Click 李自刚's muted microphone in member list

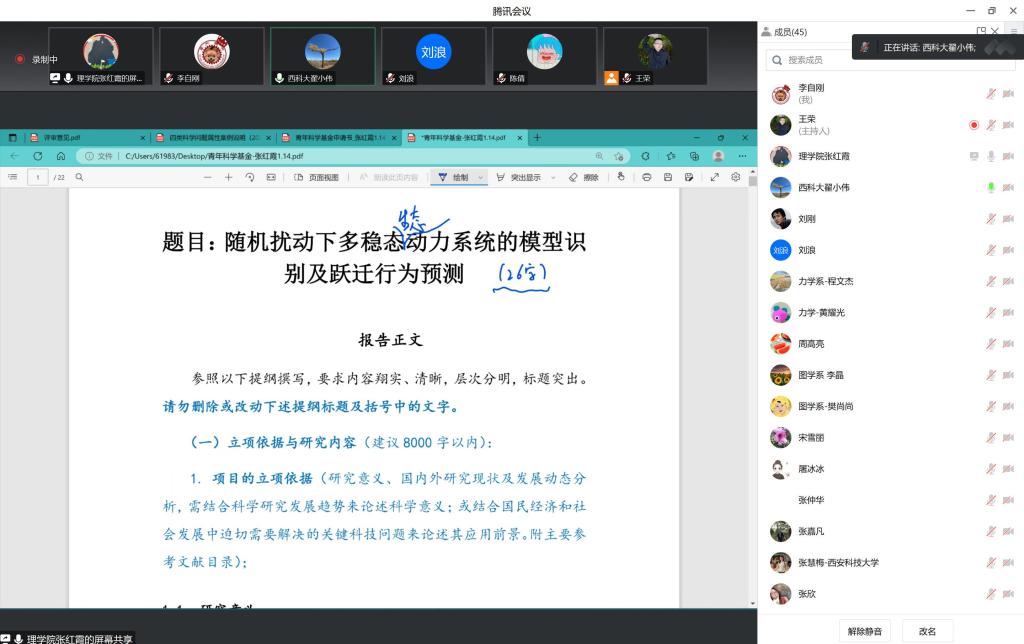[990, 94]
